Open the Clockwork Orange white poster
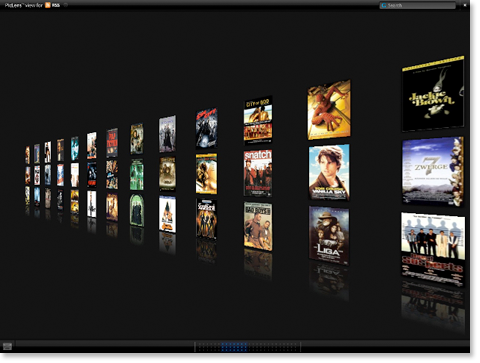Screen dimensions: 480x363 pyautogui.click(x=167, y=214)
